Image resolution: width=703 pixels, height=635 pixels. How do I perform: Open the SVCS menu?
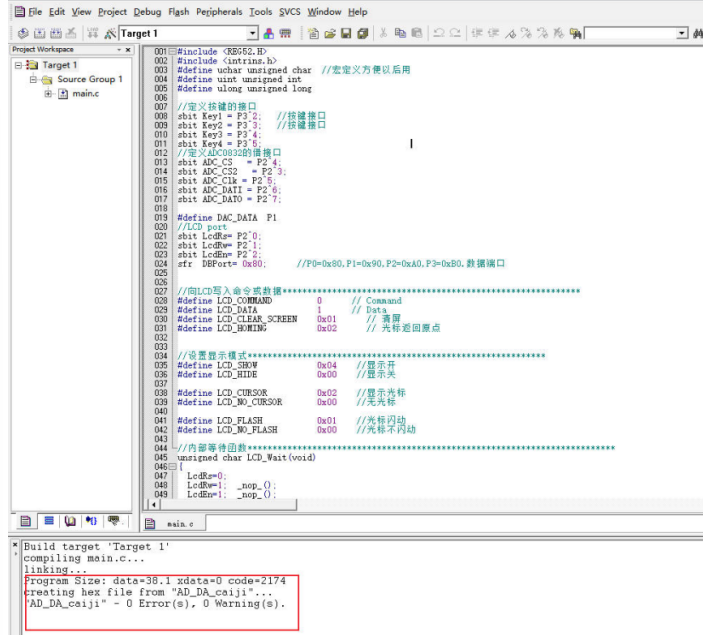[290, 12]
